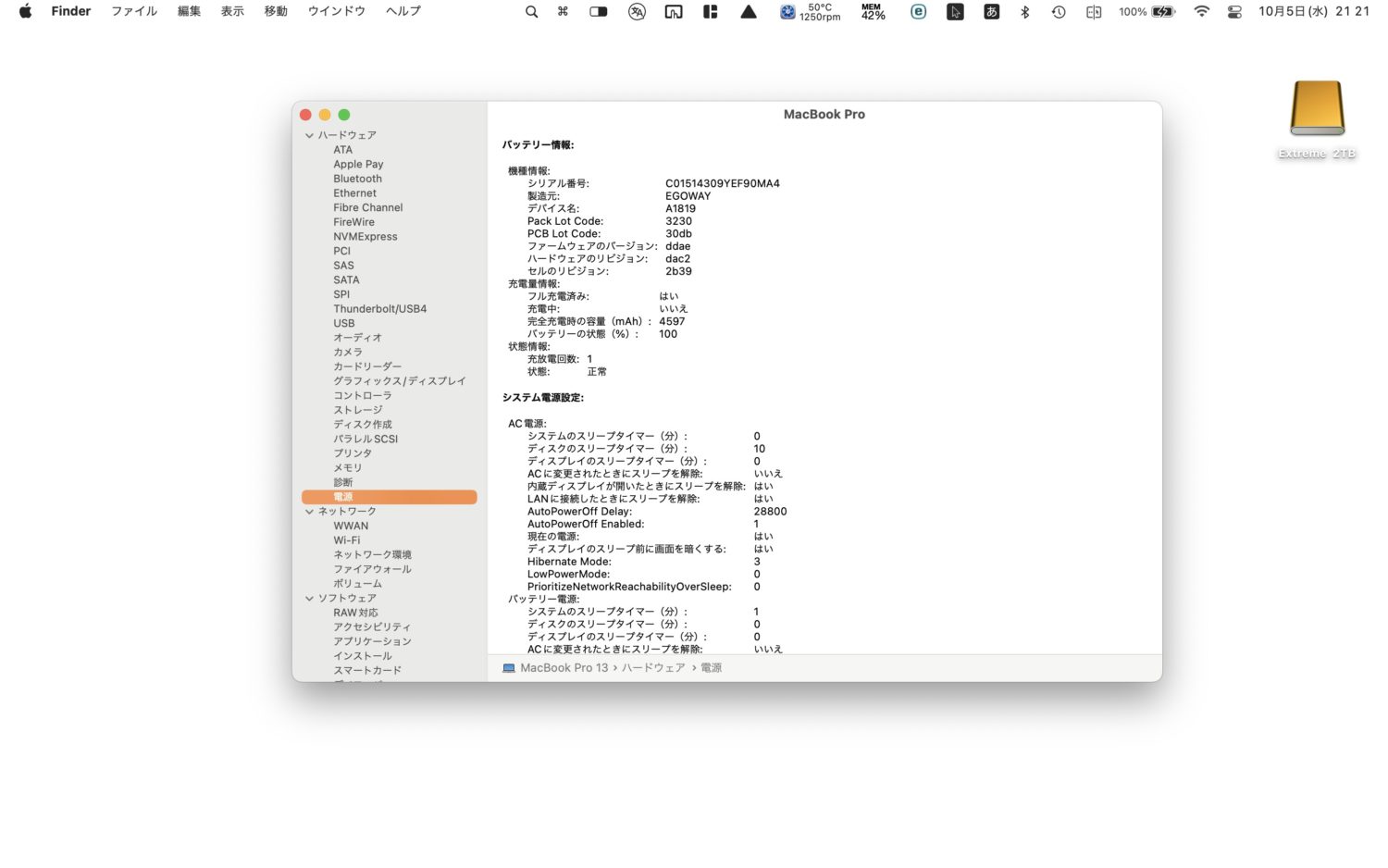Open the MEM 42% memory monitor
Image resolution: width=1388 pixels, height=868 pixels.
(x=873, y=12)
